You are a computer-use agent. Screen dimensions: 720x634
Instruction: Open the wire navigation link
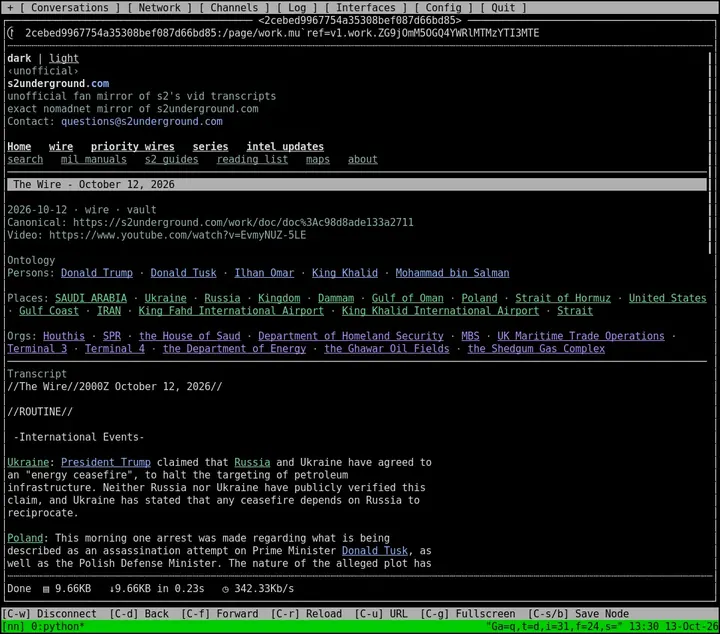[61, 146]
